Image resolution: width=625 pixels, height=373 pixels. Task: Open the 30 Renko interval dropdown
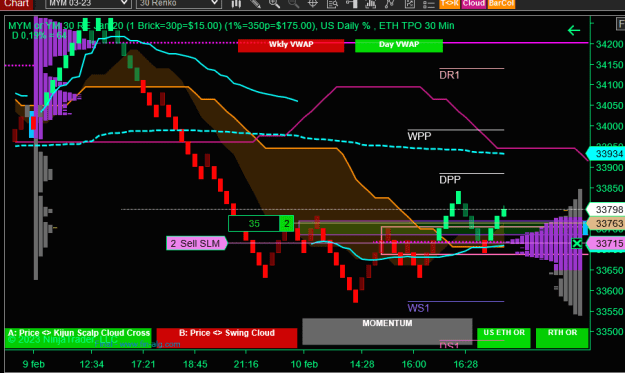click(179, 4)
